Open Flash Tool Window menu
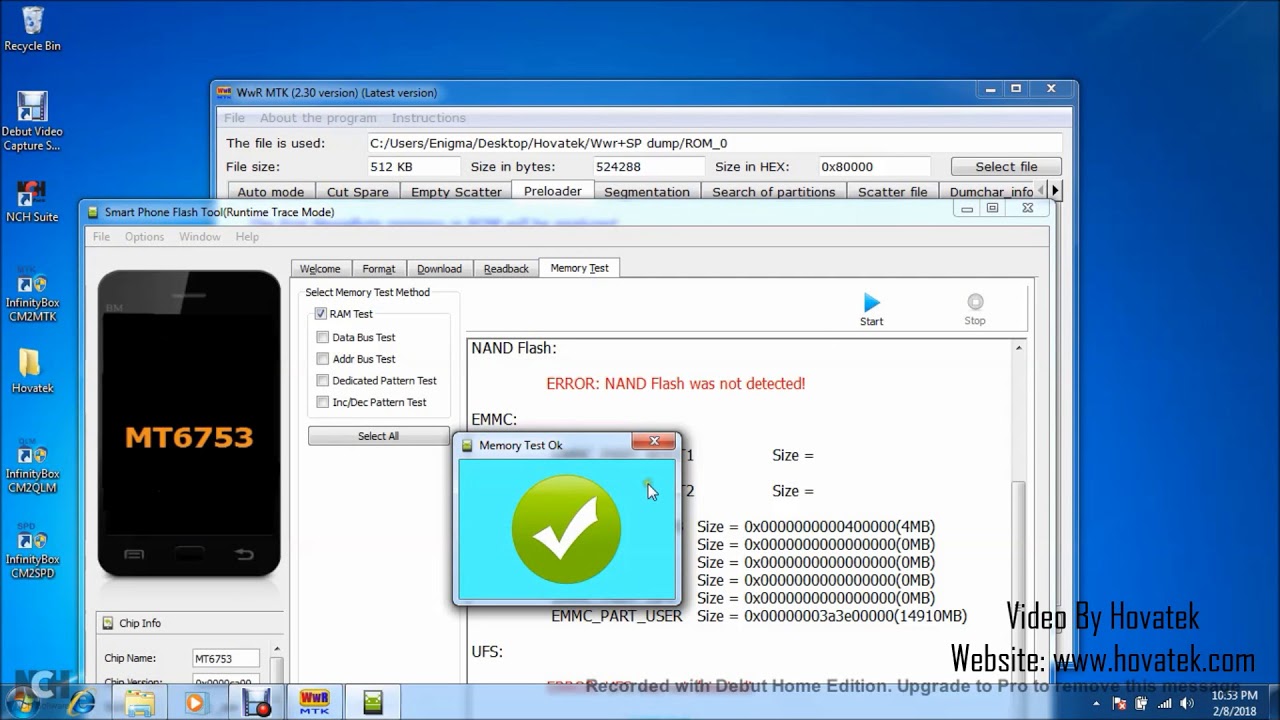1280x720 pixels. click(200, 237)
